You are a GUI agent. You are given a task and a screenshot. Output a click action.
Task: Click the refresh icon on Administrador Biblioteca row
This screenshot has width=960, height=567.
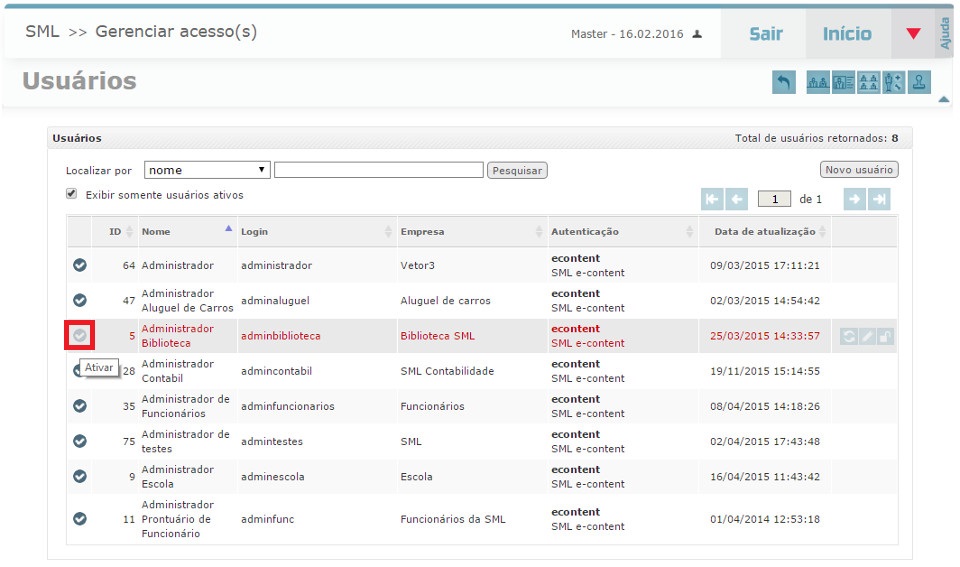(849, 336)
